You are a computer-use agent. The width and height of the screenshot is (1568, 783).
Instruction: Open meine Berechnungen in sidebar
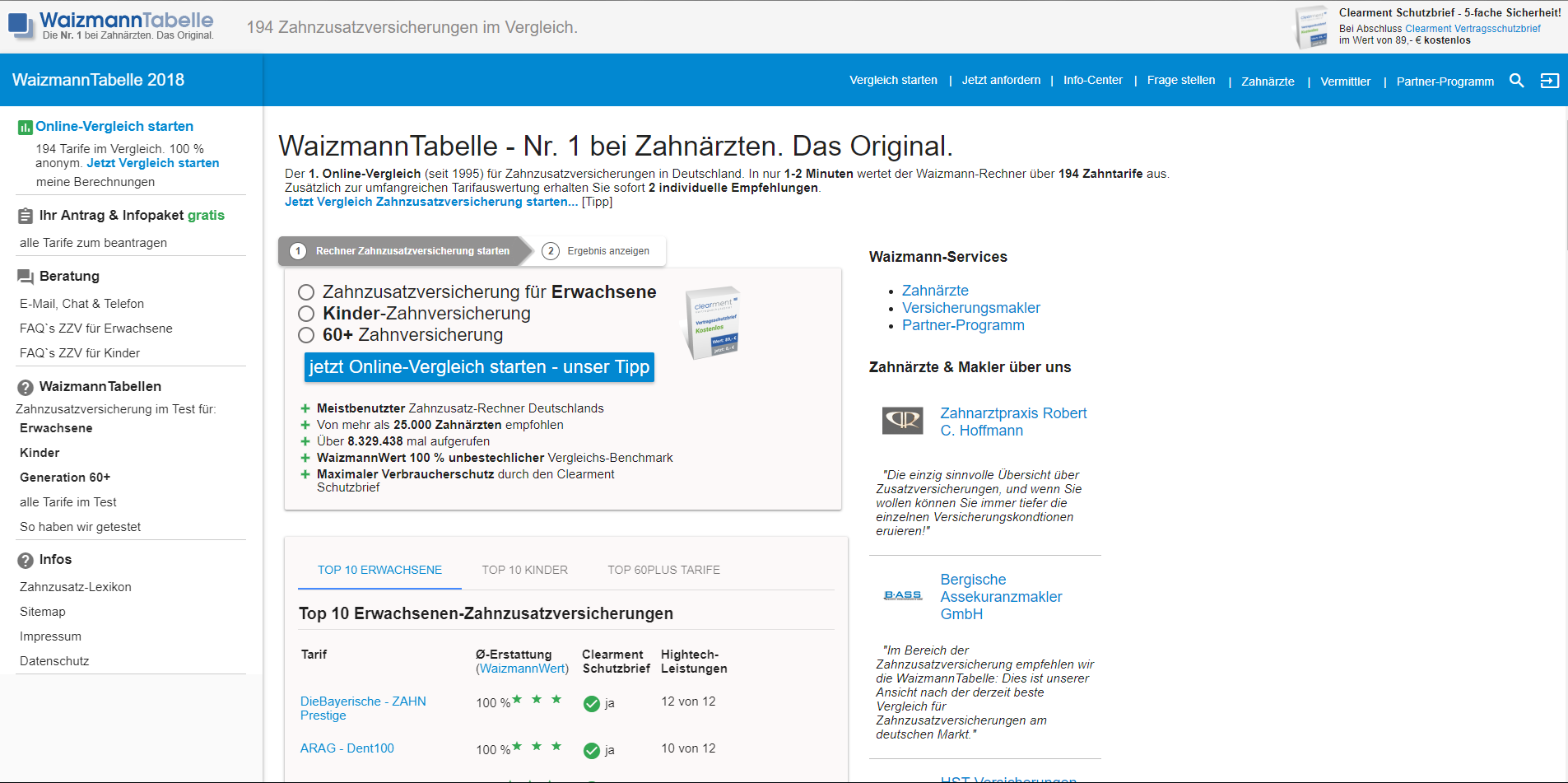pyautogui.click(x=95, y=182)
